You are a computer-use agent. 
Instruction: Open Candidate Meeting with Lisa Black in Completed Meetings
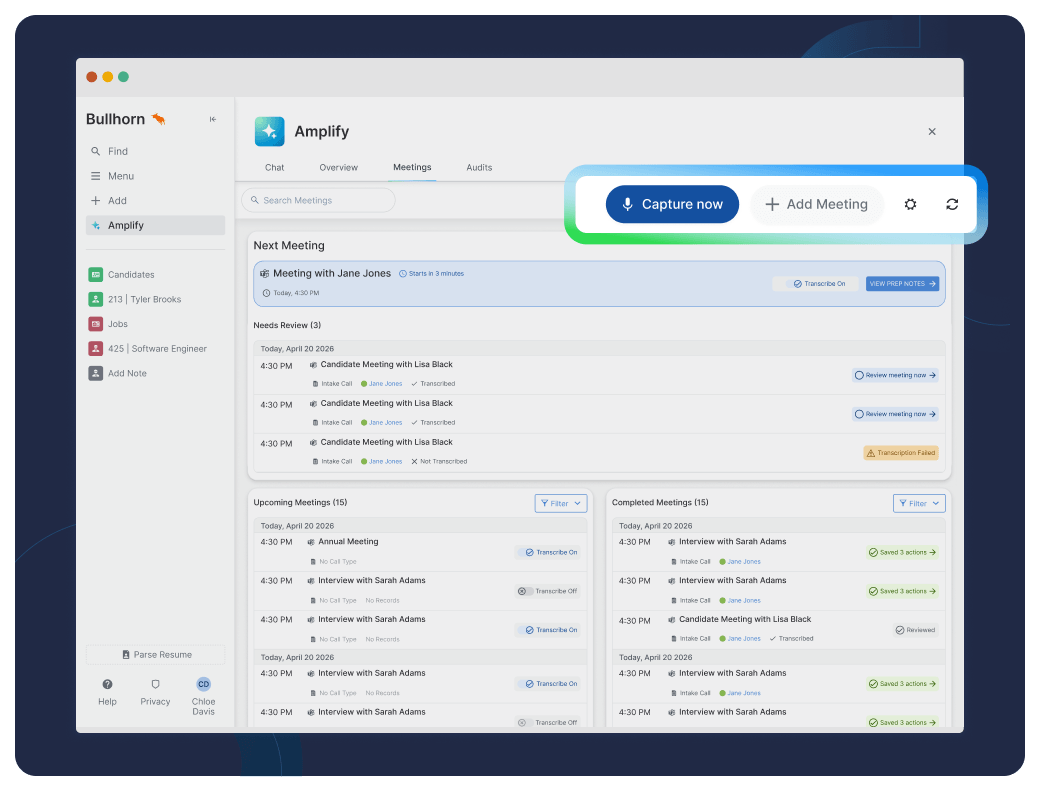click(x=745, y=619)
